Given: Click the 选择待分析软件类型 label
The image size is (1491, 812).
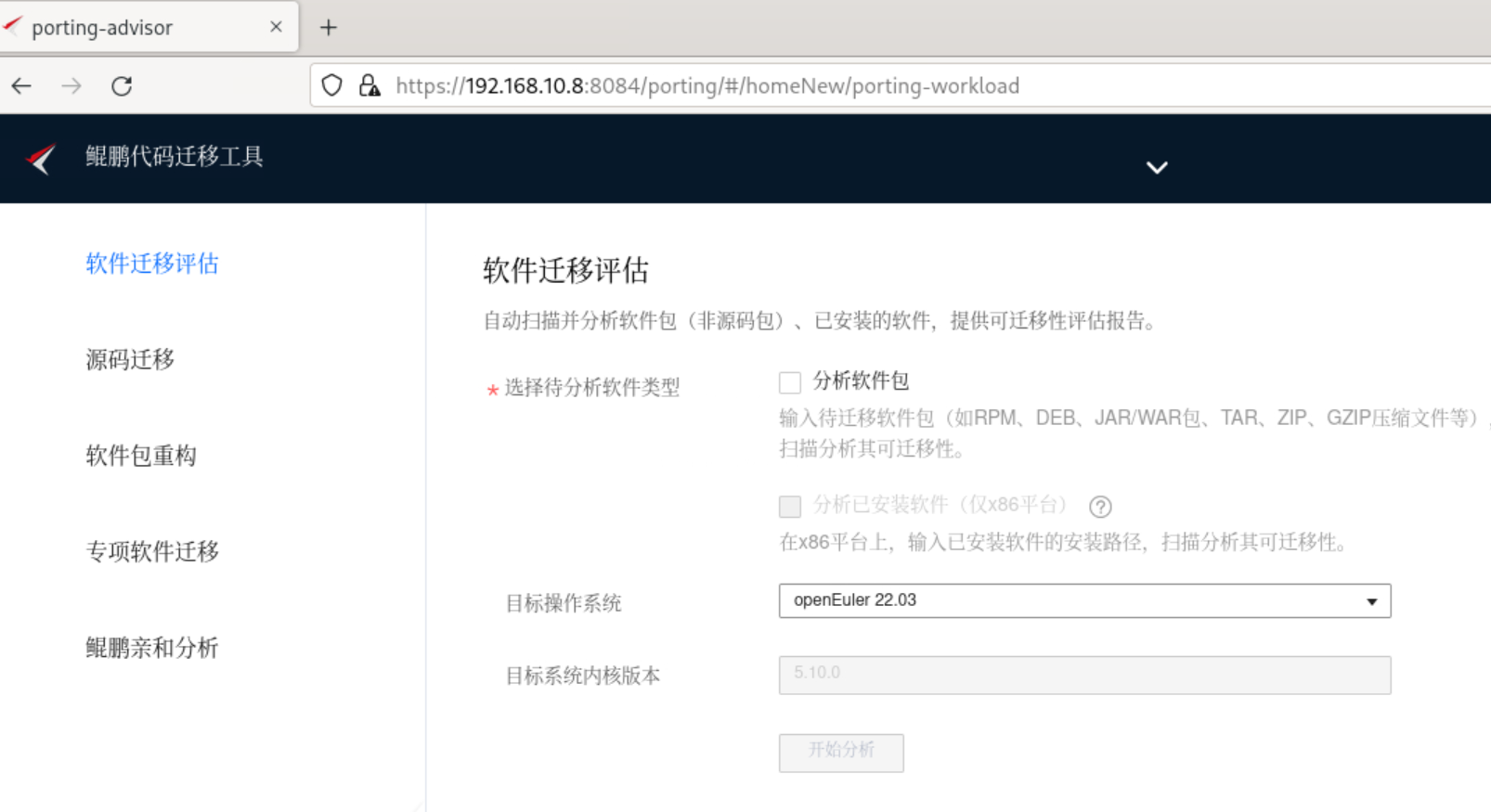Looking at the screenshot, I should tap(592, 388).
